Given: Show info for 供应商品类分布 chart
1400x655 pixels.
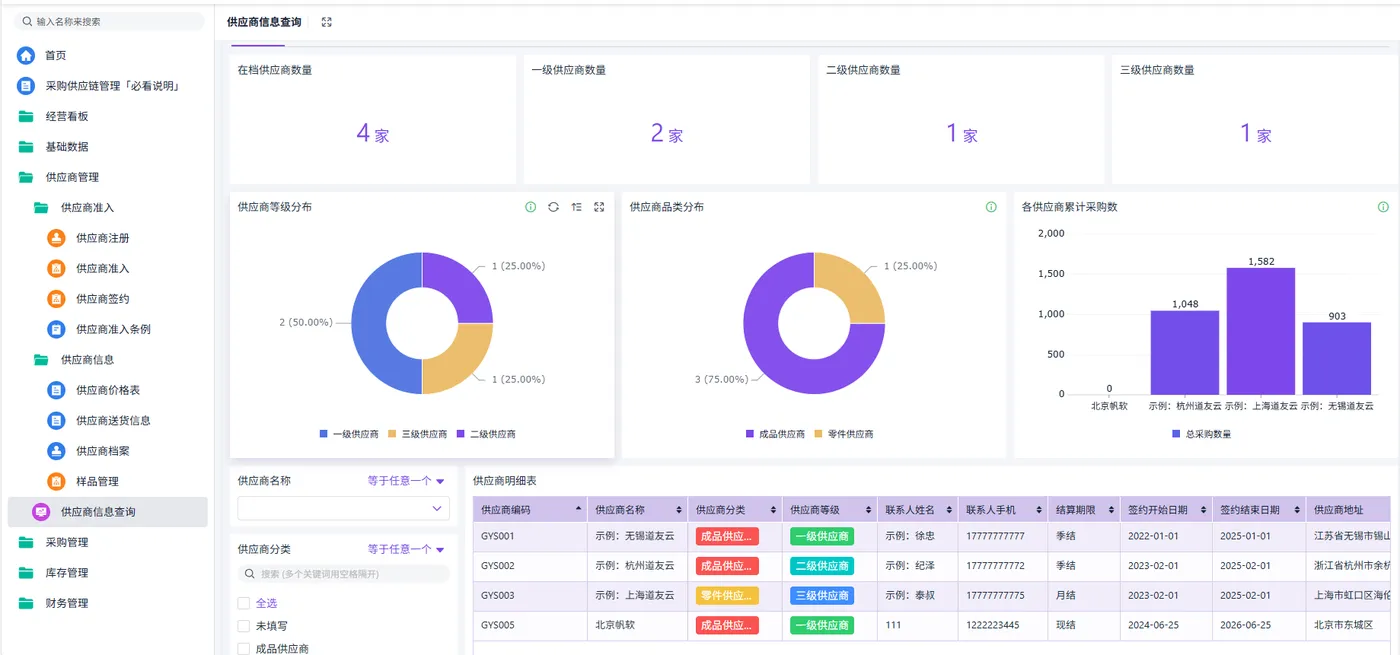Looking at the screenshot, I should (x=991, y=207).
